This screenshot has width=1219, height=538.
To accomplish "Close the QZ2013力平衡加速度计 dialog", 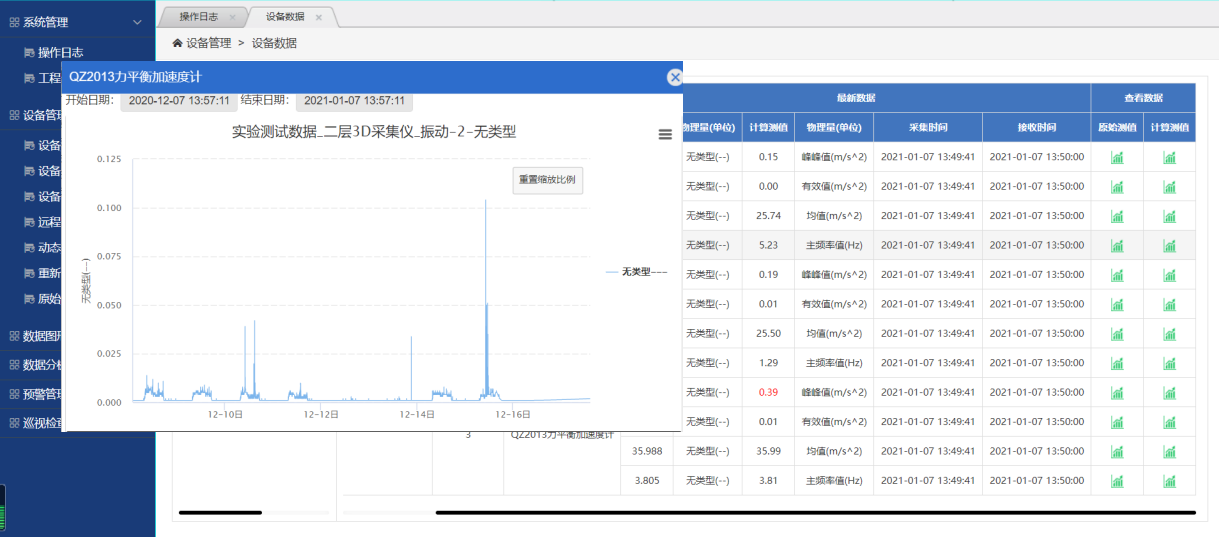I will coord(675,77).
